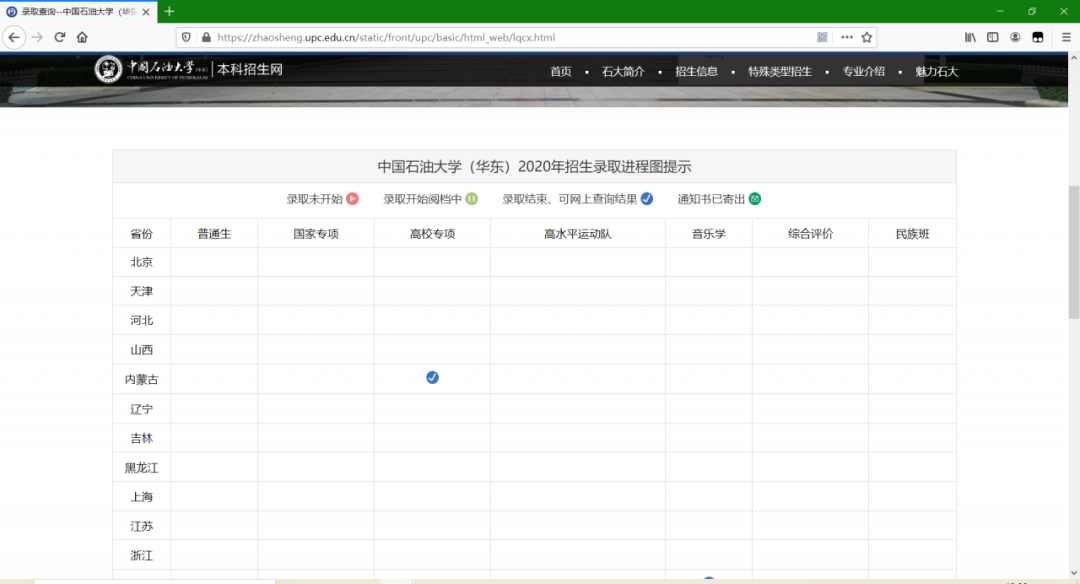Bookmark this page with the star icon
The height and width of the screenshot is (584, 1080).
point(867,37)
